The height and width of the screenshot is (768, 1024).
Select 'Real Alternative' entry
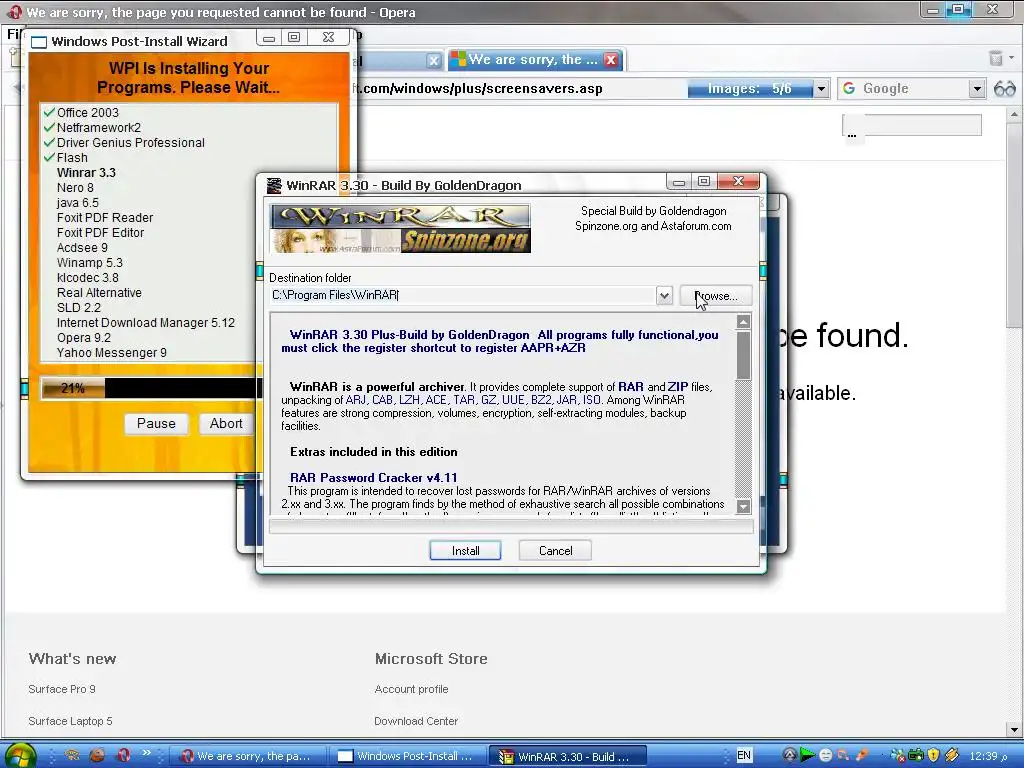click(99, 293)
